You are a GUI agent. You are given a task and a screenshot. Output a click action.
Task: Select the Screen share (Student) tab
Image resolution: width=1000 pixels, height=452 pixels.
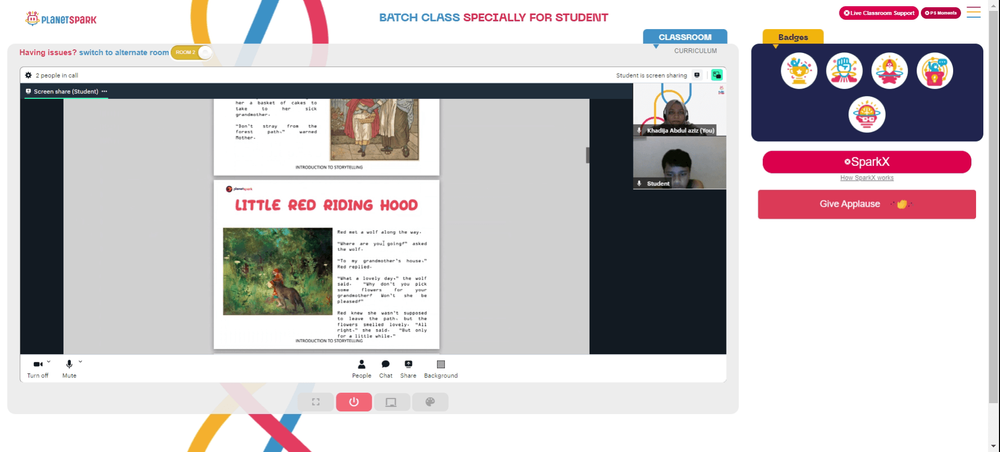pos(66,91)
